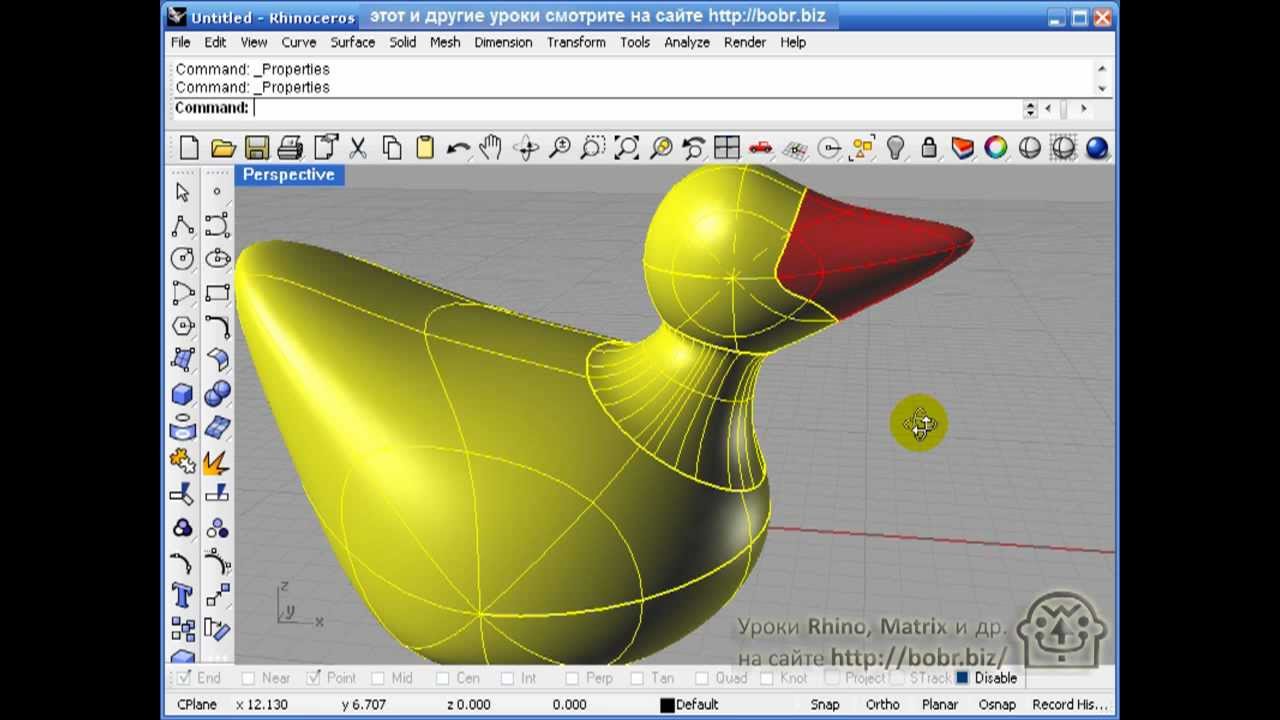Toggle Snap in the status bar
This screenshot has height=720, width=1280.
click(825, 704)
